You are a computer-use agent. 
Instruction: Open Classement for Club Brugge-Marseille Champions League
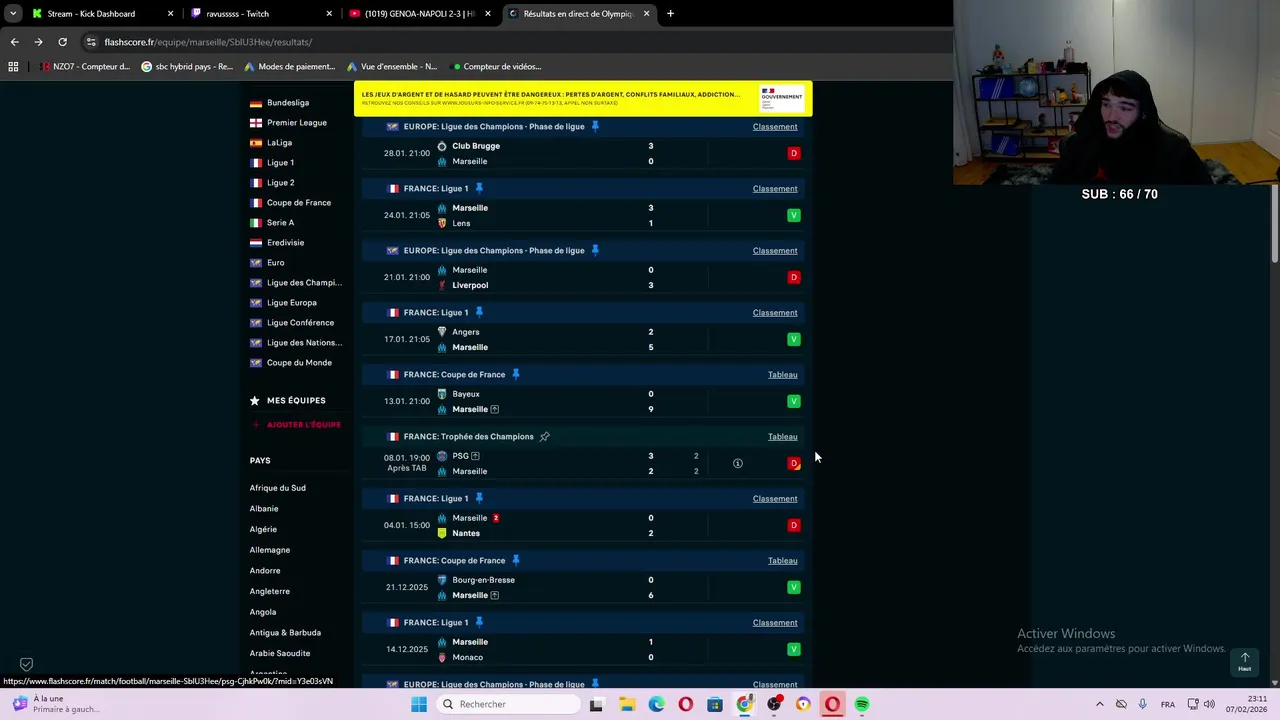pyautogui.click(x=775, y=126)
